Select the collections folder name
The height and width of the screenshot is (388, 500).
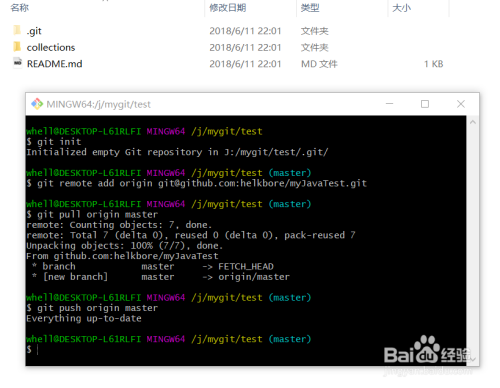[x=51, y=47]
